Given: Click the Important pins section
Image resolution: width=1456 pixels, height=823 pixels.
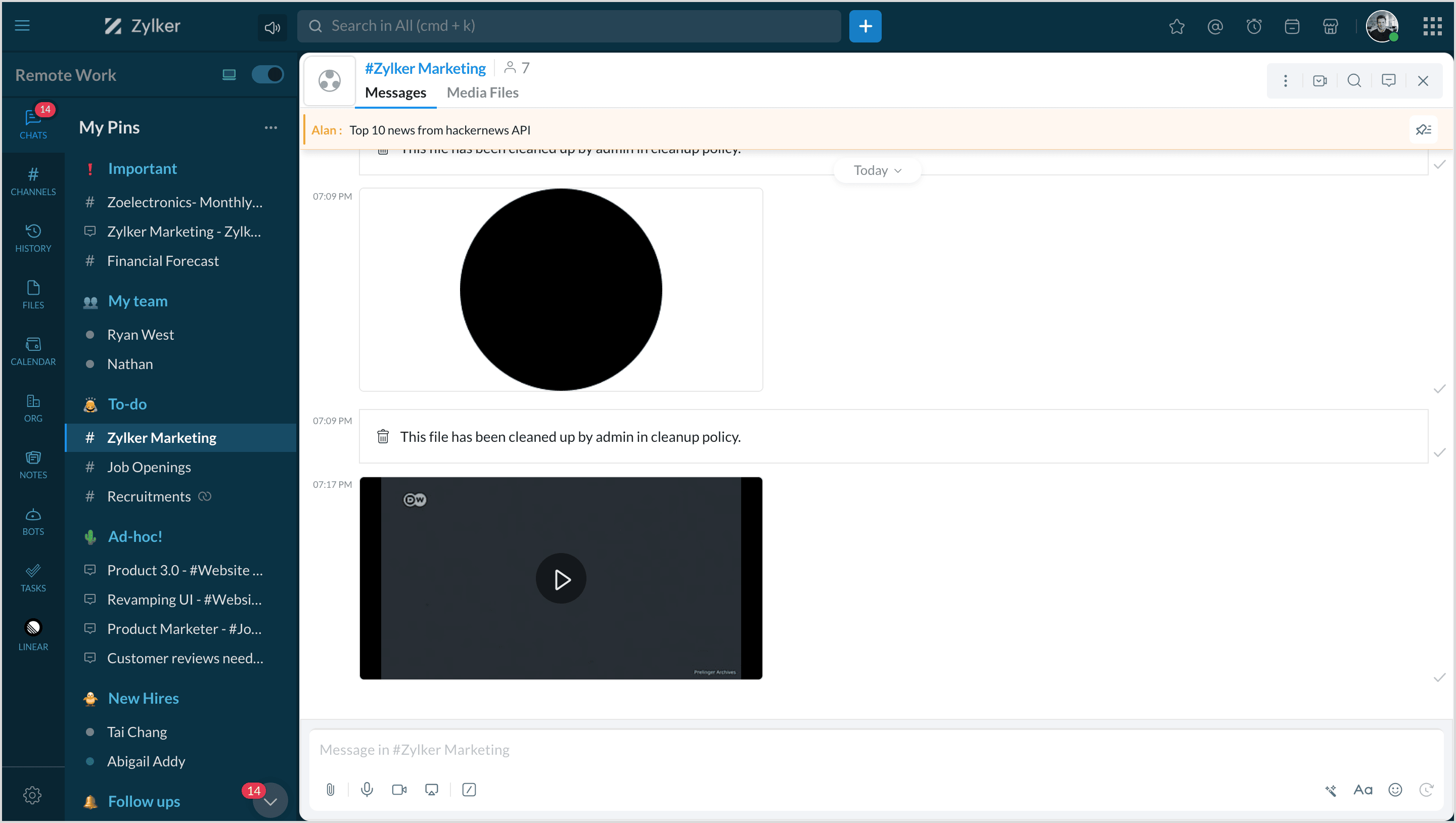Looking at the screenshot, I should pos(143,168).
